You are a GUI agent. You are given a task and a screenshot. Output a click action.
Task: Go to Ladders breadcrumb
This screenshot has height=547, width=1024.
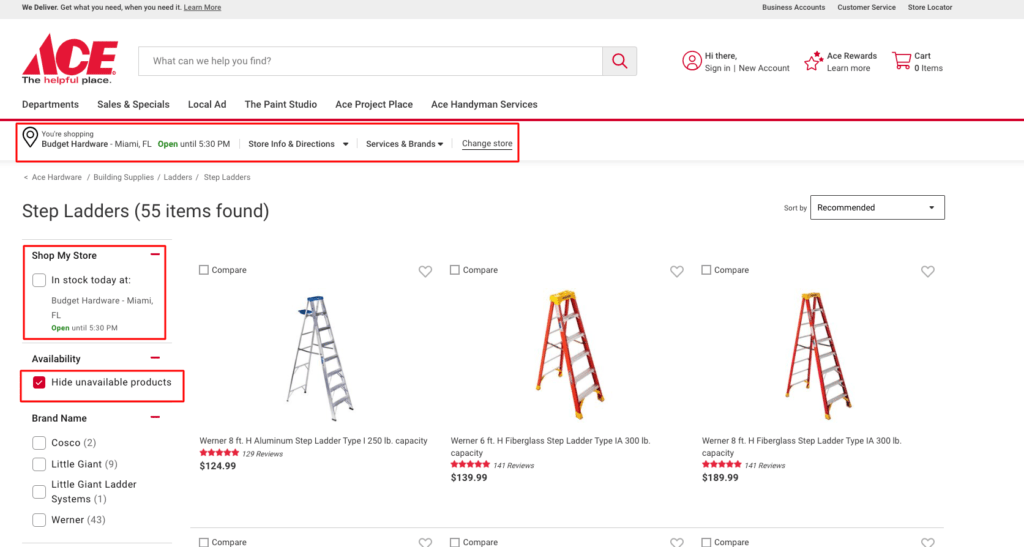tap(178, 177)
